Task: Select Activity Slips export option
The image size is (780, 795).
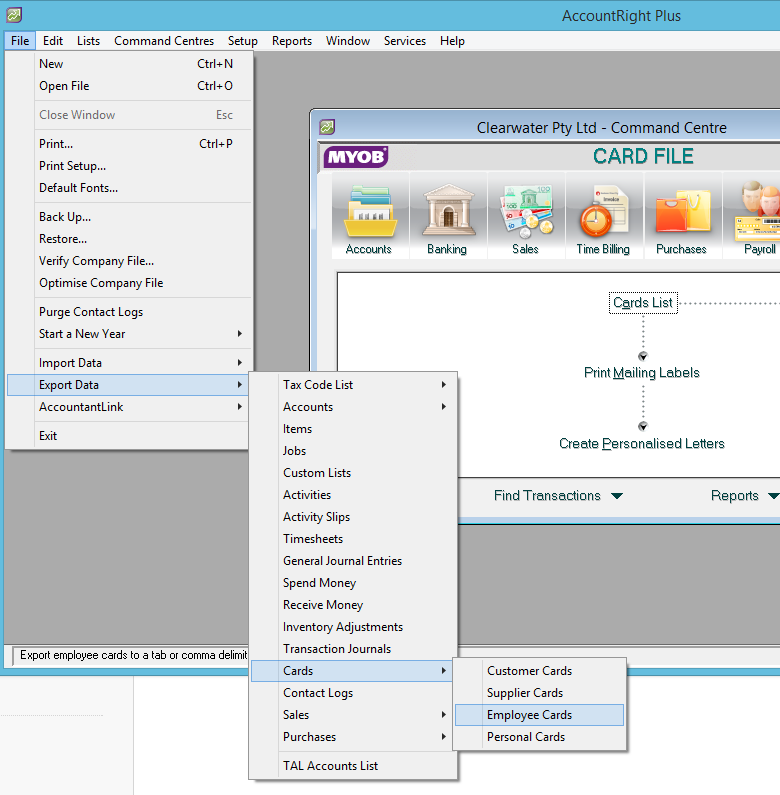Action: (353, 517)
